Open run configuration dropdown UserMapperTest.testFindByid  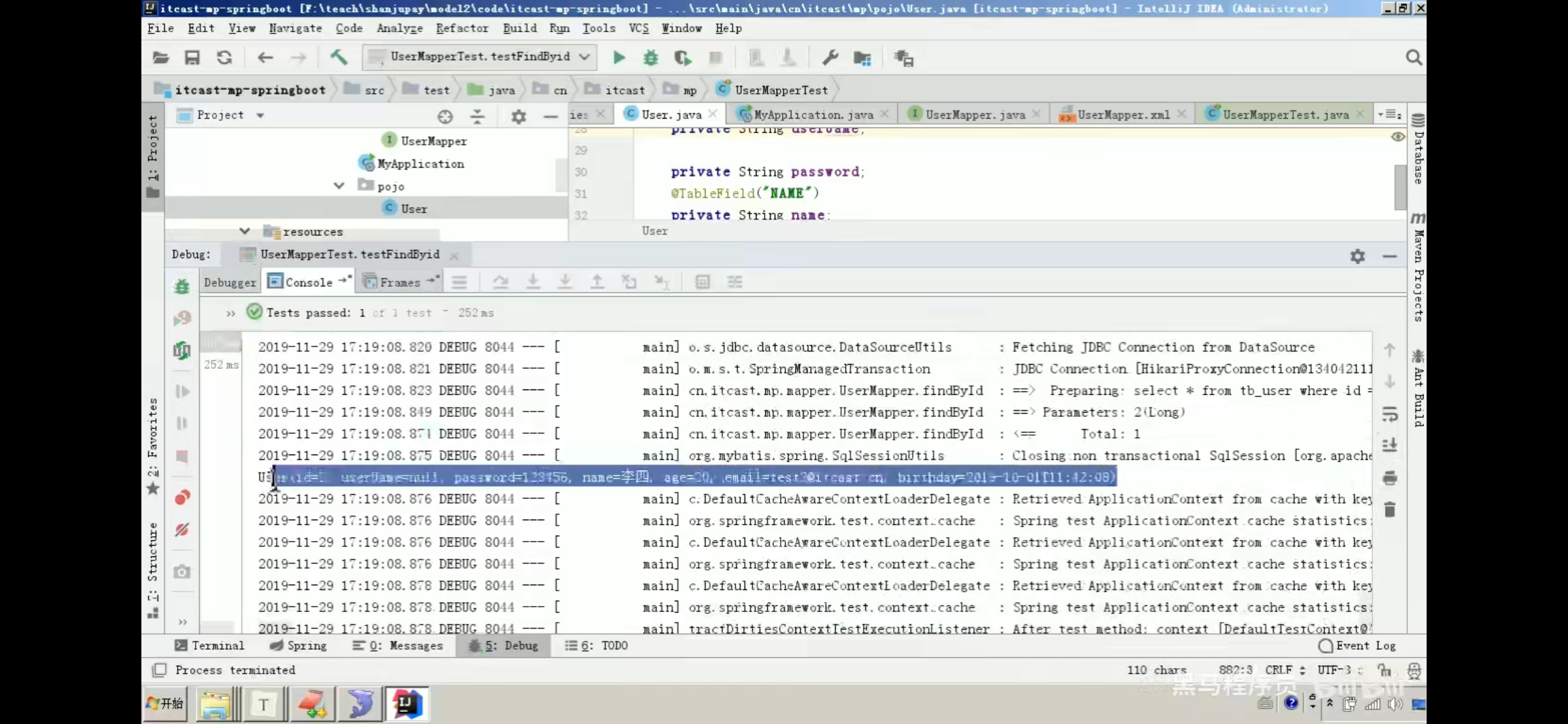click(479, 57)
